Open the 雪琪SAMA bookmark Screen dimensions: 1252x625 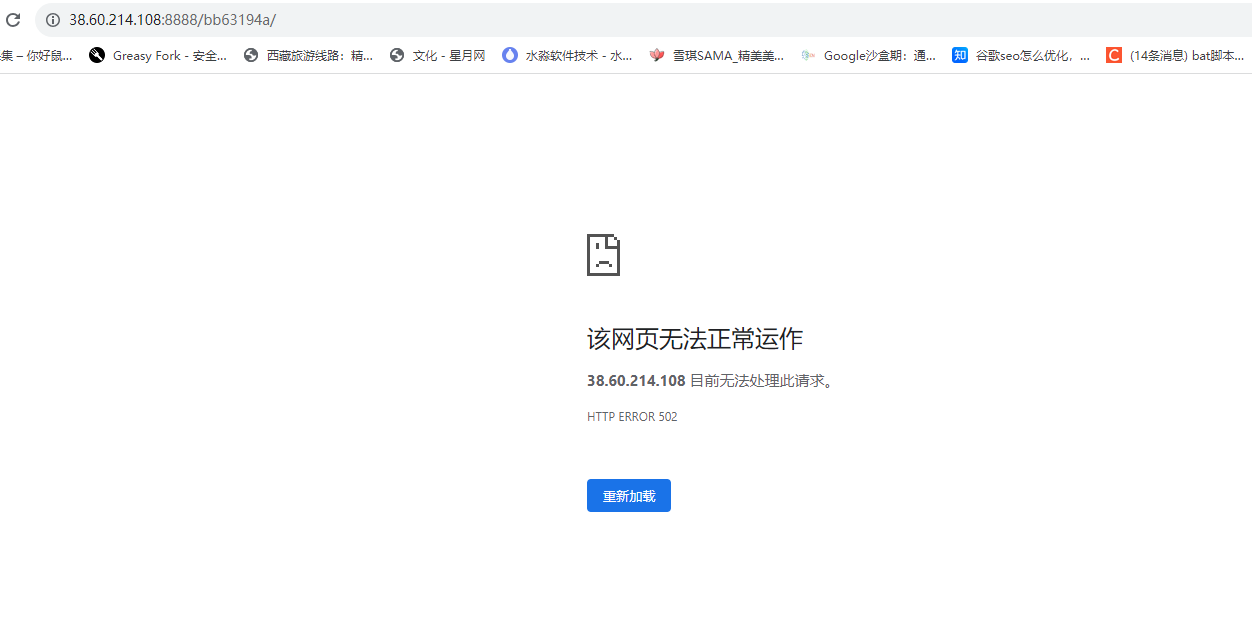[x=716, y=56]
